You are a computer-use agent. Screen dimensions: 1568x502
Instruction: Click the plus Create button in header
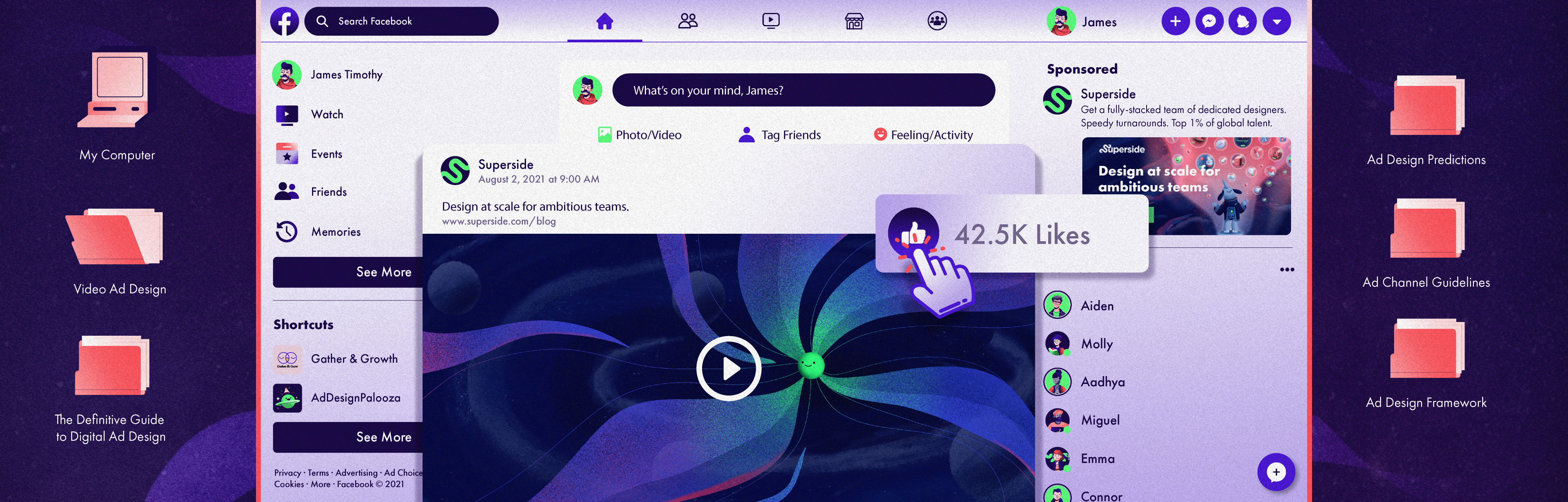pyautogui.click(x=1175, y=21)
